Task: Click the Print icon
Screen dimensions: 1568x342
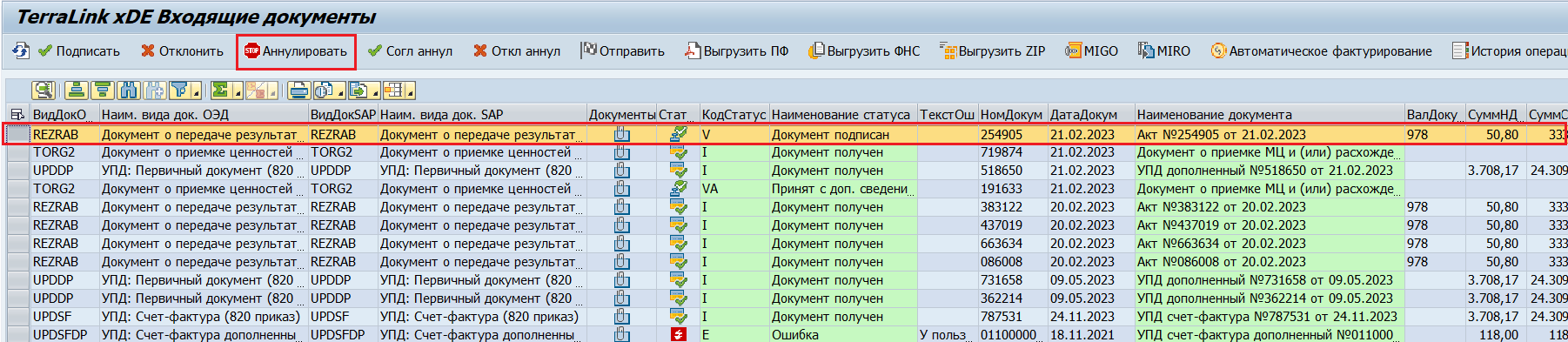Action: (298, 90)
